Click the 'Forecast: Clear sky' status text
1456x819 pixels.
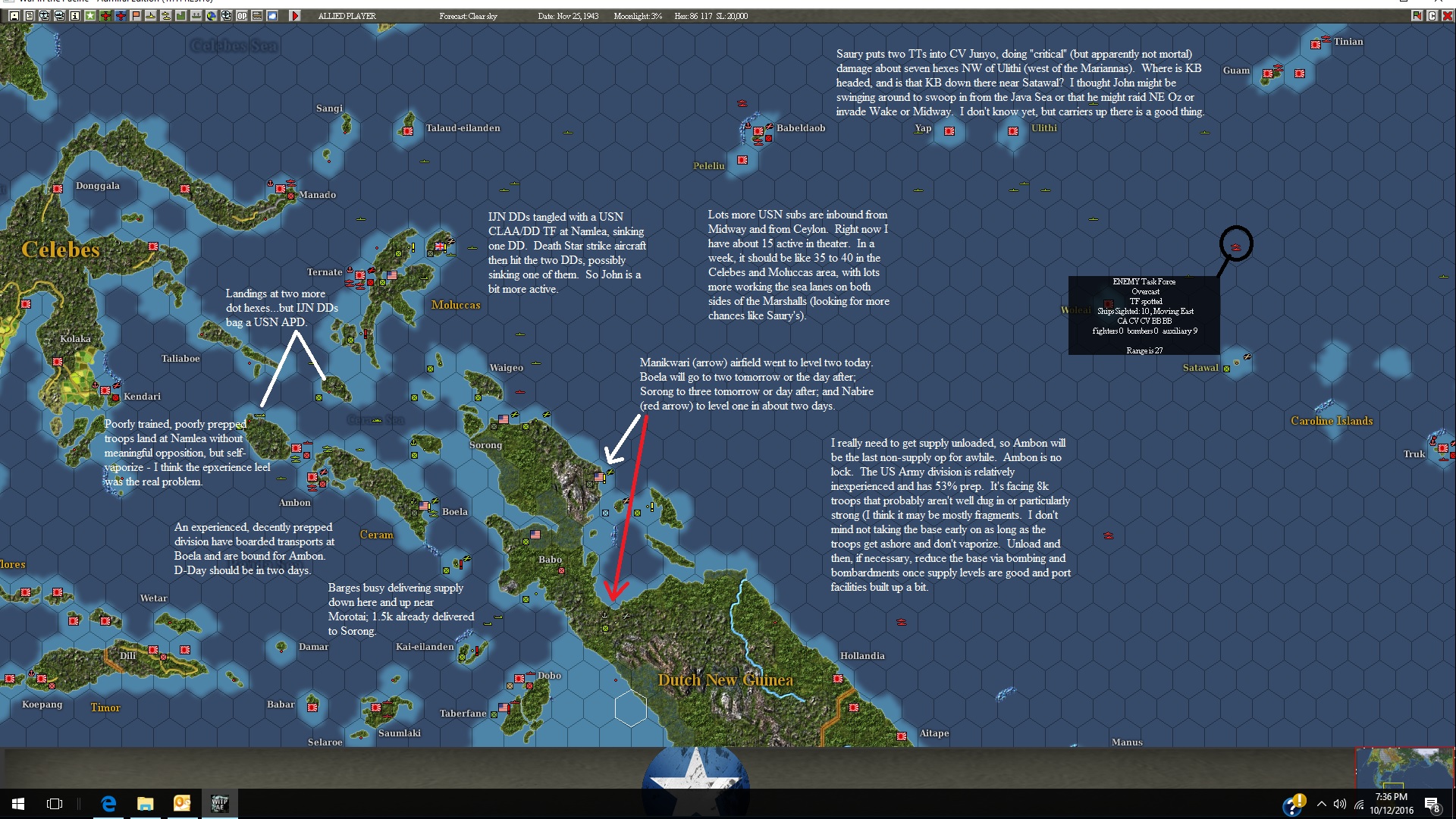(x=468, y=16)
